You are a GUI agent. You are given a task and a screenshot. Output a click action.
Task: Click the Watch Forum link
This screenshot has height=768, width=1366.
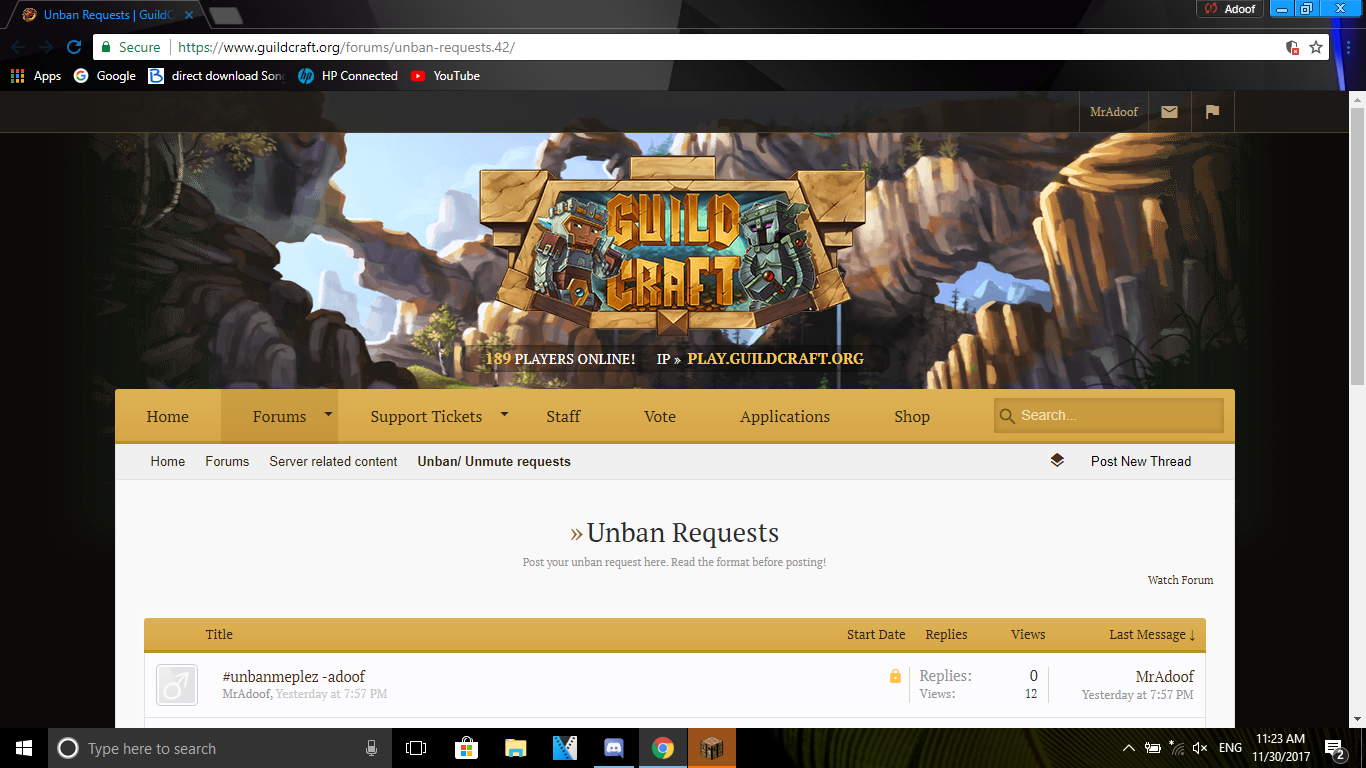coord(1180,580)
